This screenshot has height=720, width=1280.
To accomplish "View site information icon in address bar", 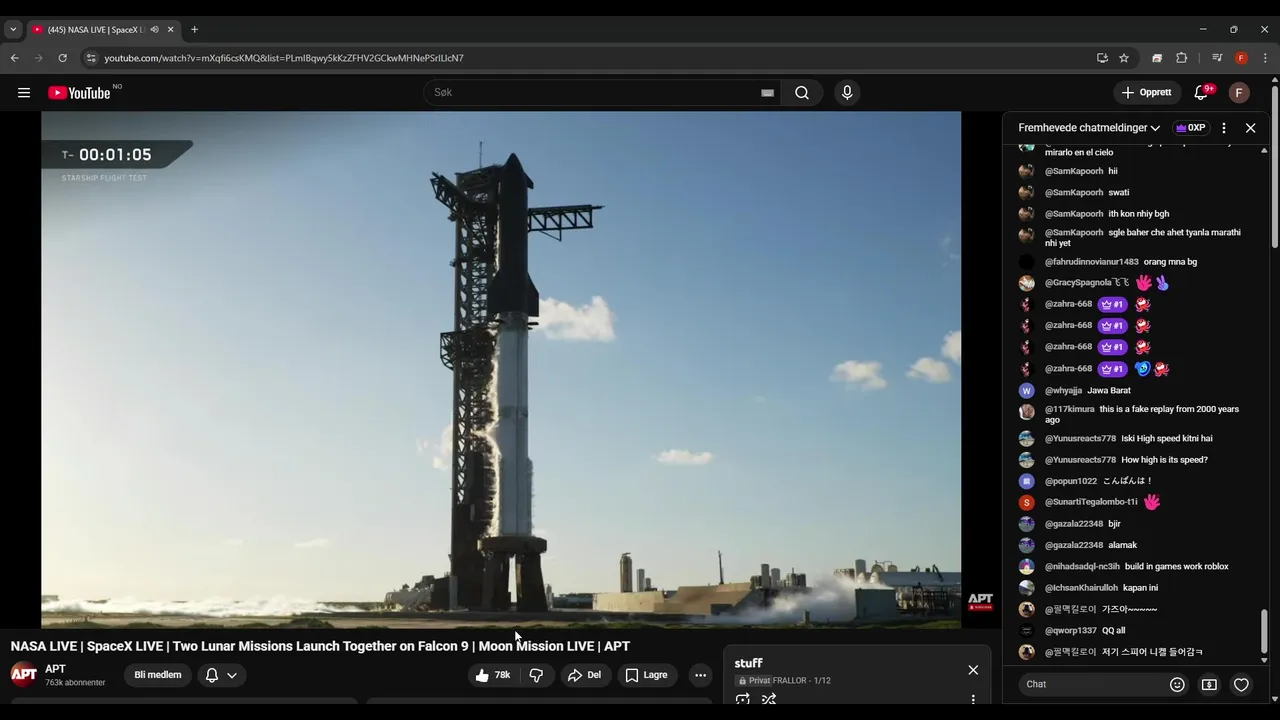I will 91,58.
